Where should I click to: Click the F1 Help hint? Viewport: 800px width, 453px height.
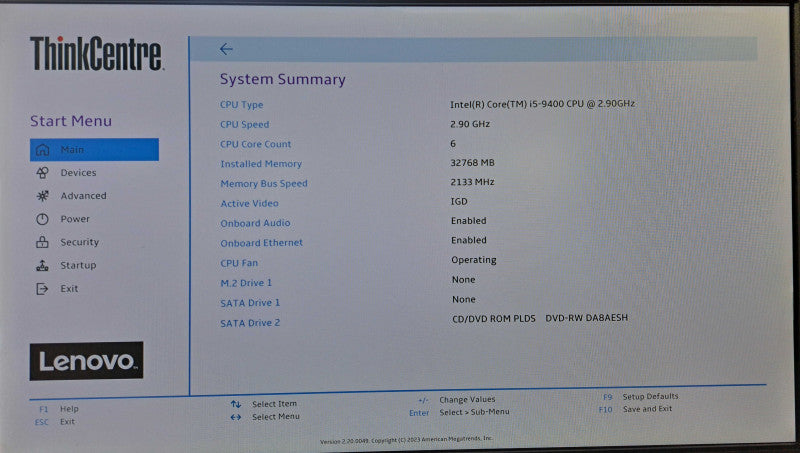[x=59, y=409]
